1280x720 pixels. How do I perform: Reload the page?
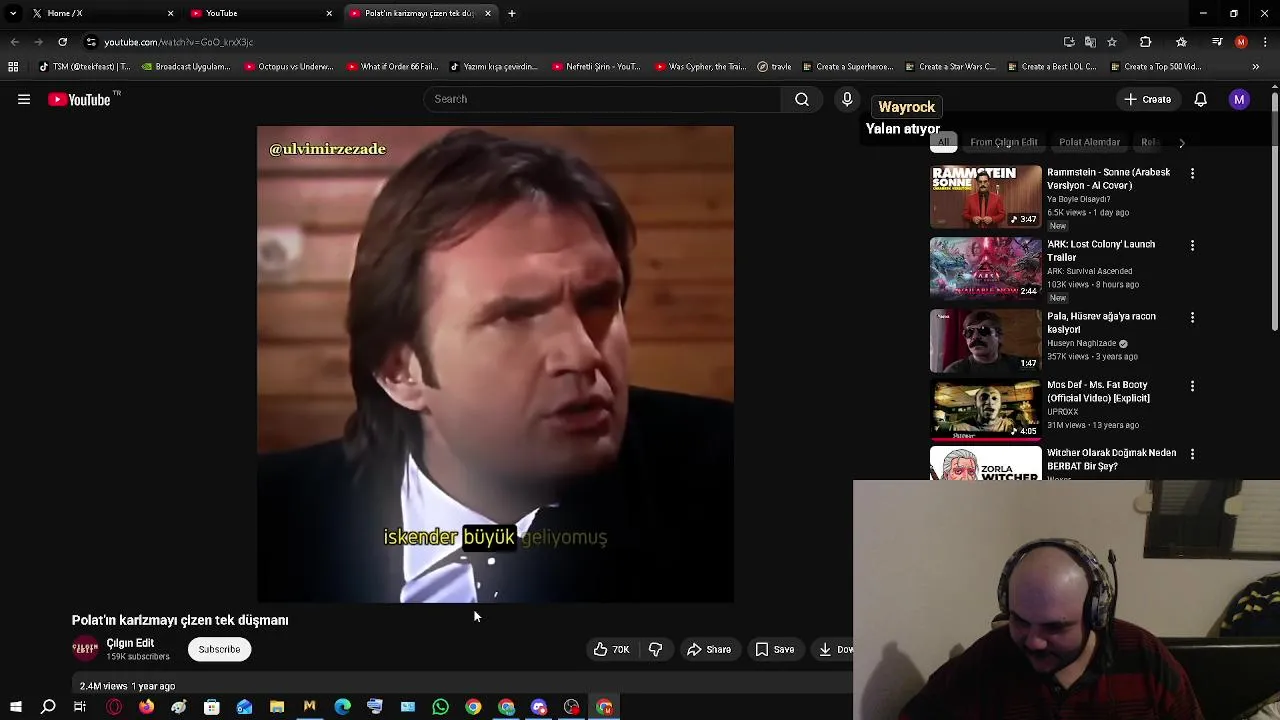[x=62, y=42]
